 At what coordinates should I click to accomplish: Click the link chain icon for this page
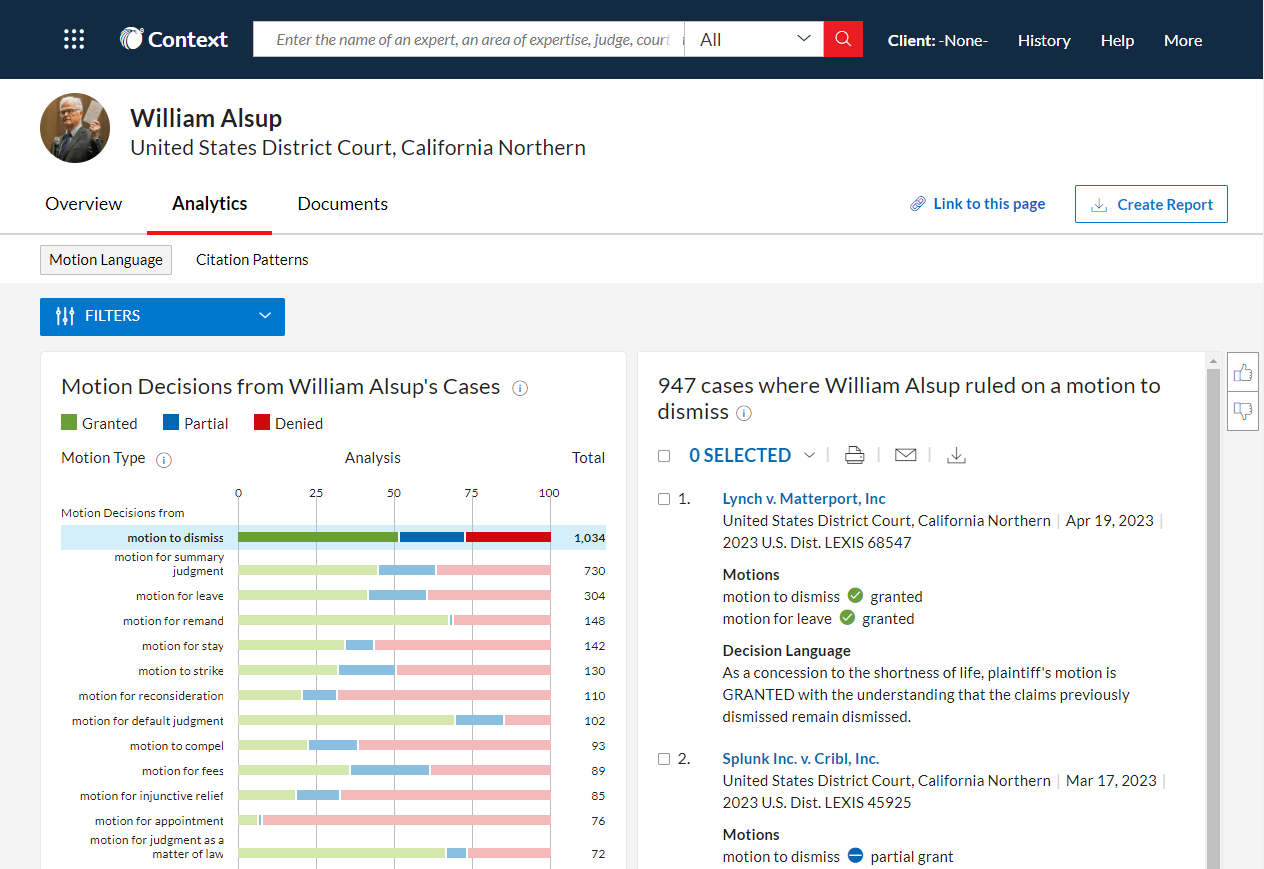coord(917,203)
